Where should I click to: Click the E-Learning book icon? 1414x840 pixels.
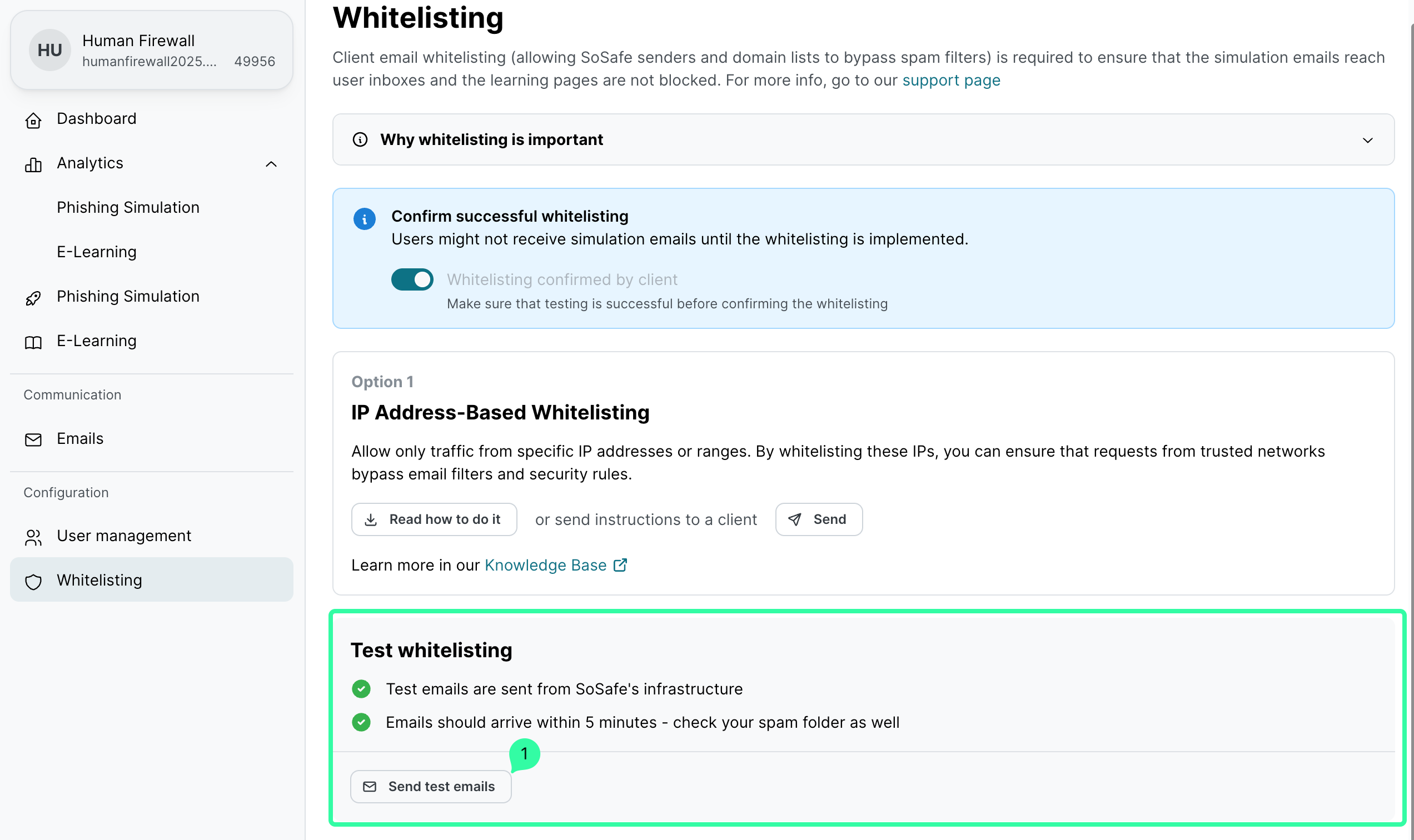pos(33,342)
